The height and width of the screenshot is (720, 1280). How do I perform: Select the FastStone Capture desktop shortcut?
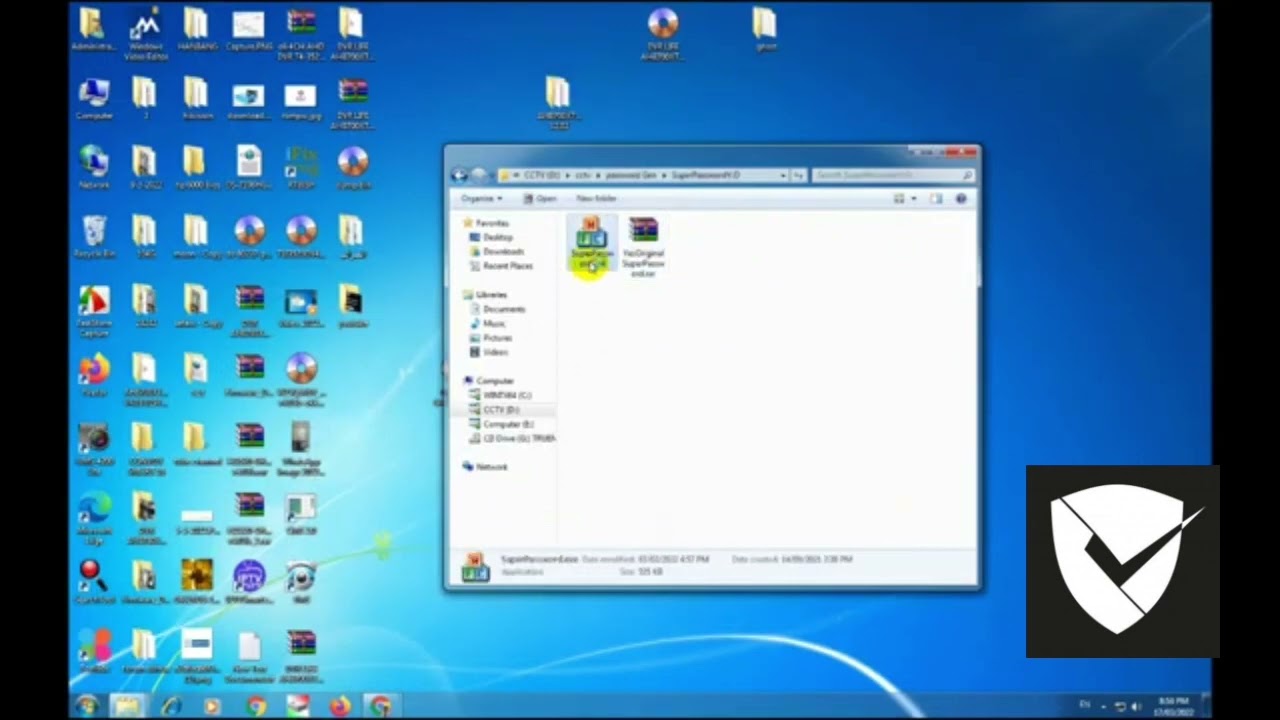point(94,311)
